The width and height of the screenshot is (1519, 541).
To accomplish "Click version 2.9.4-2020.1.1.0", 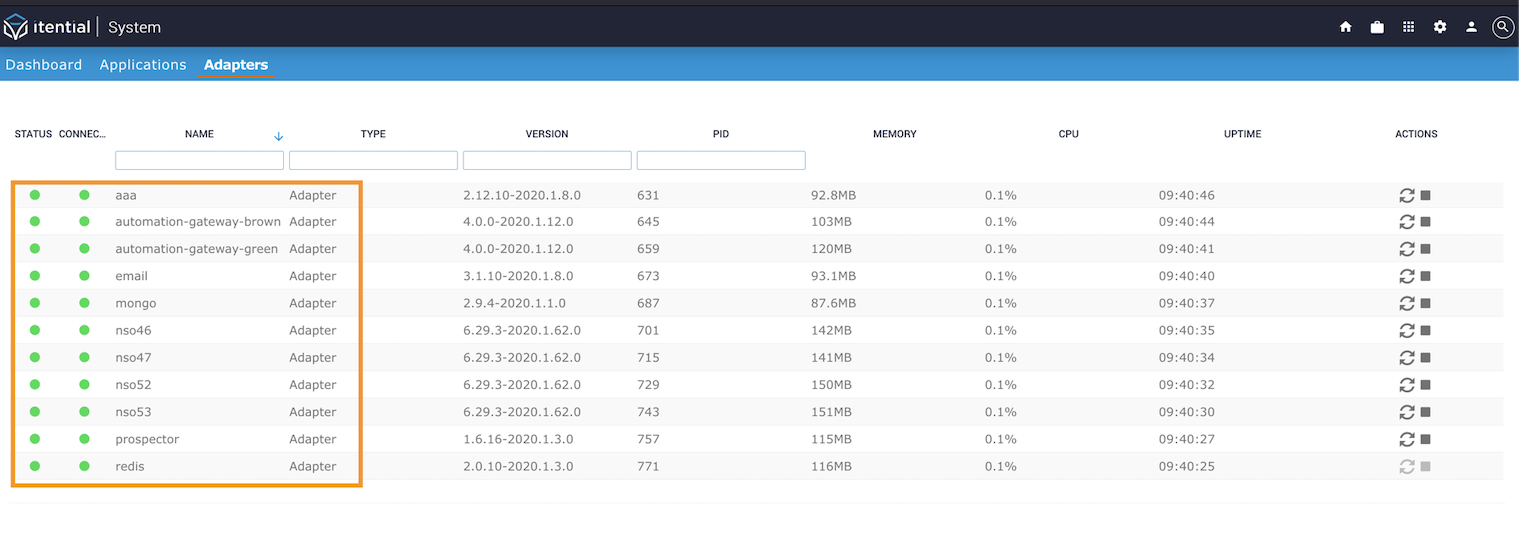I will 514,303.
